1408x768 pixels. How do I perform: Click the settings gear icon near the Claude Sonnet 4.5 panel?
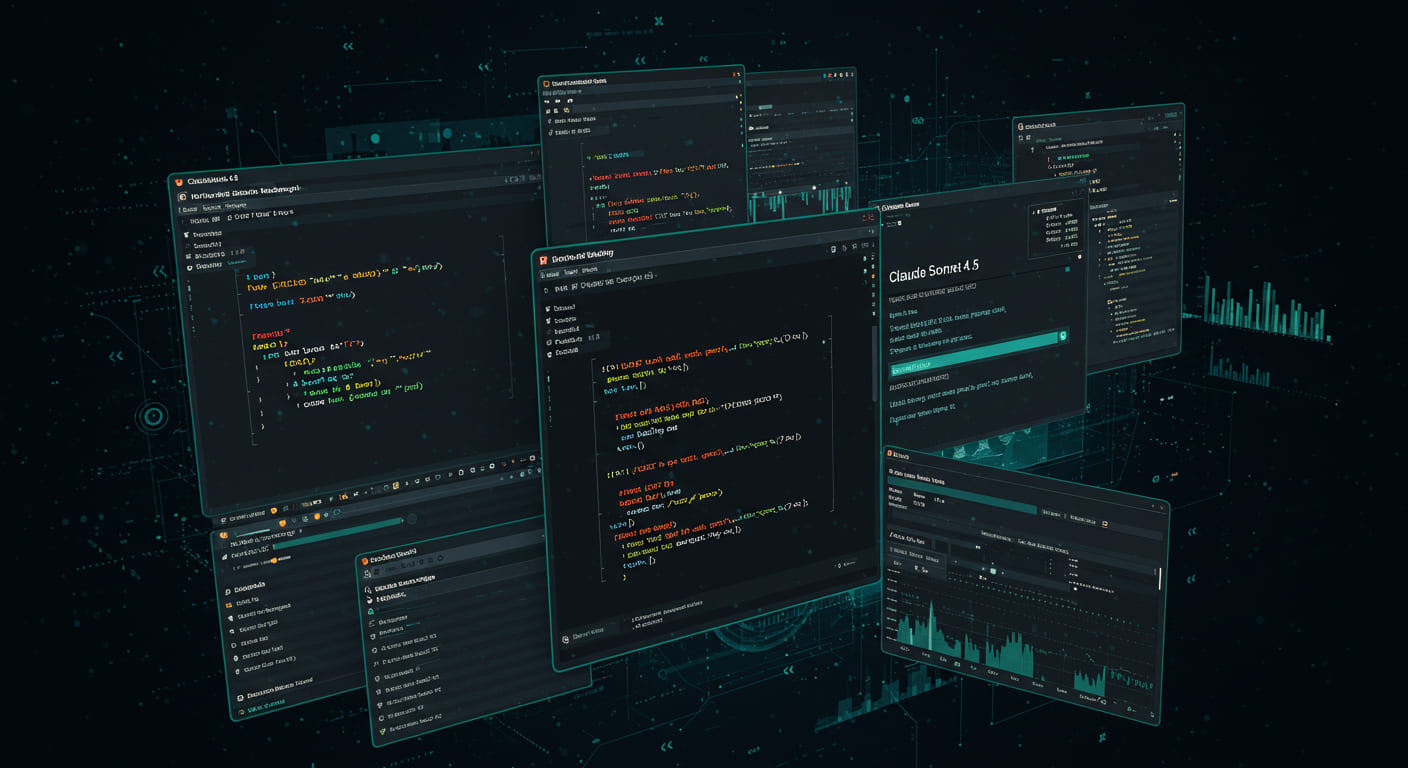click(1079, 256)
